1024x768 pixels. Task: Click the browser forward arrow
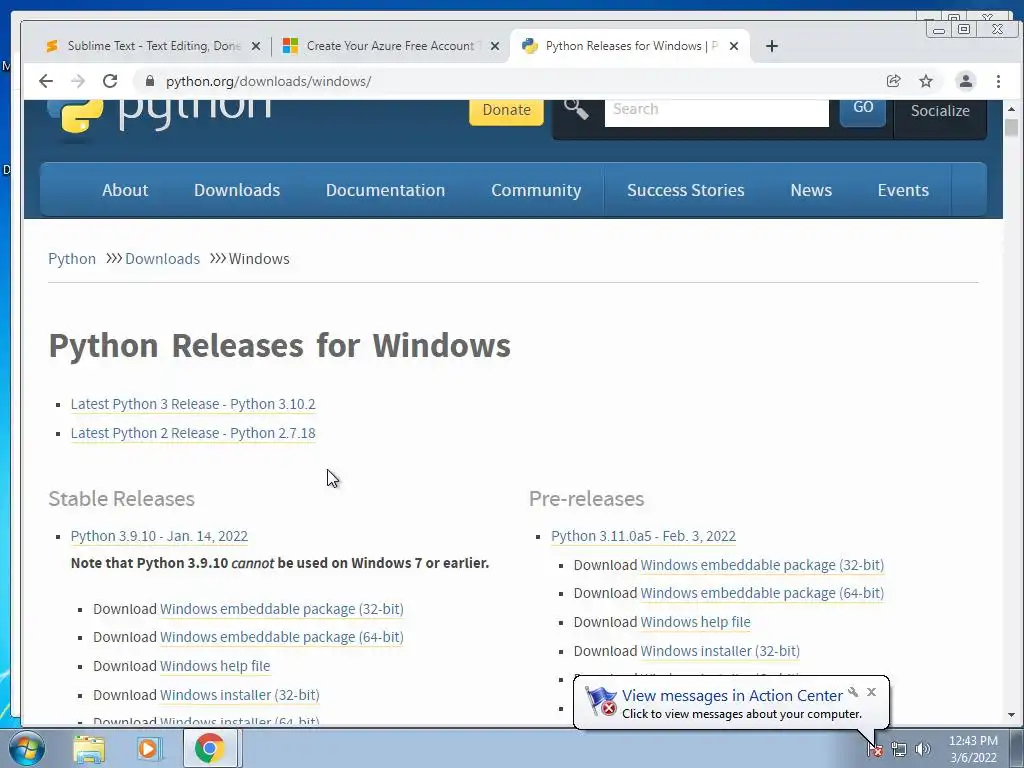(78, 81)
